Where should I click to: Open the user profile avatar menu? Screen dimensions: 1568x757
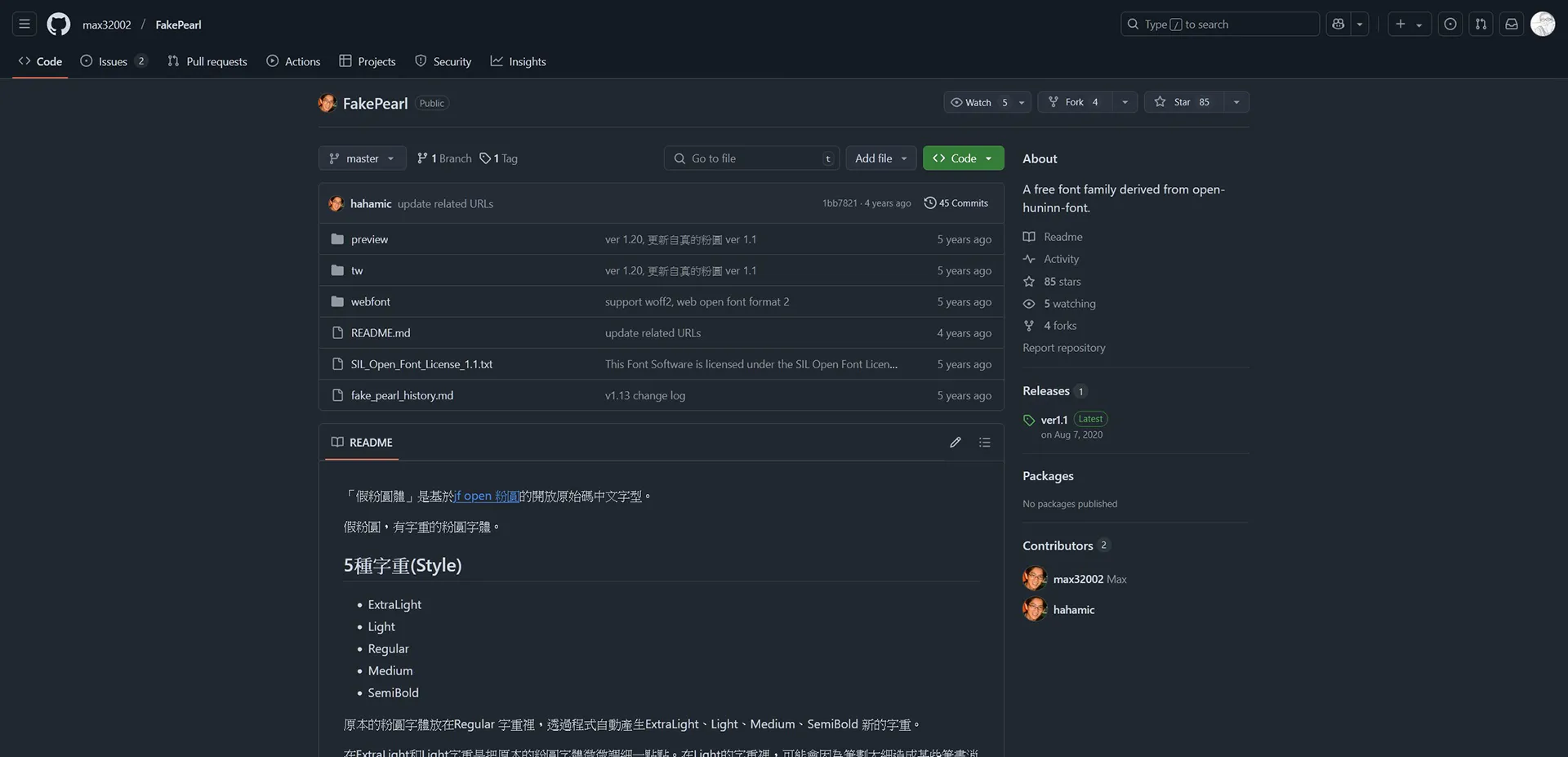[1543, 24]
